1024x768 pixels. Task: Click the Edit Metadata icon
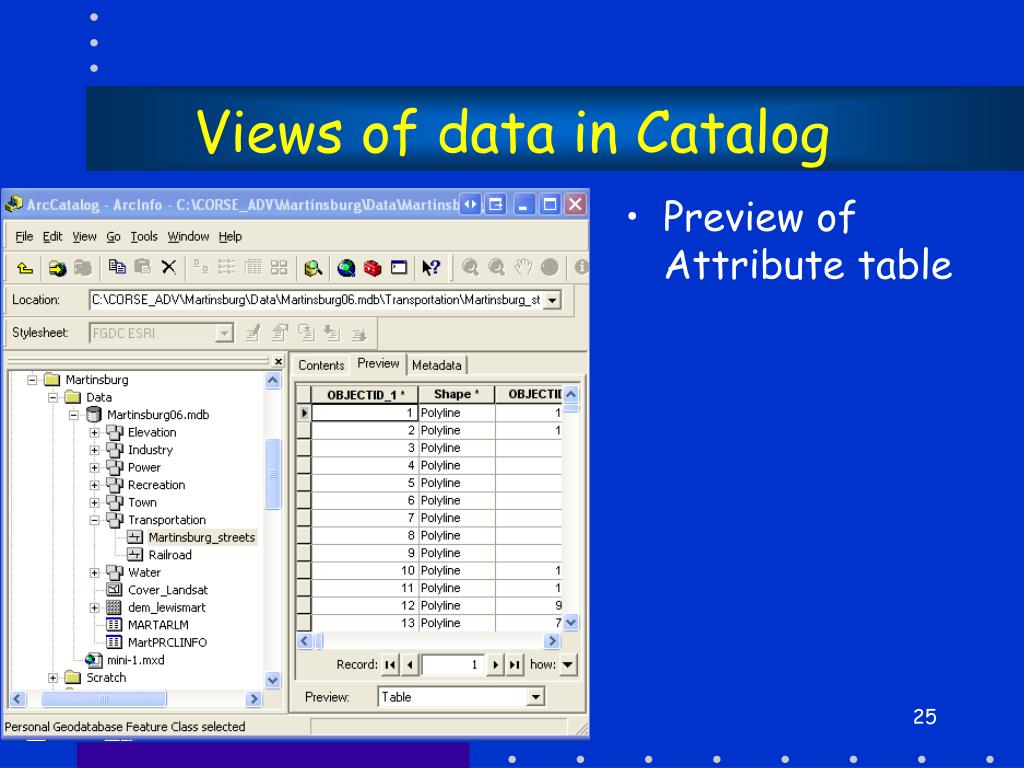[x=253, y=334]
